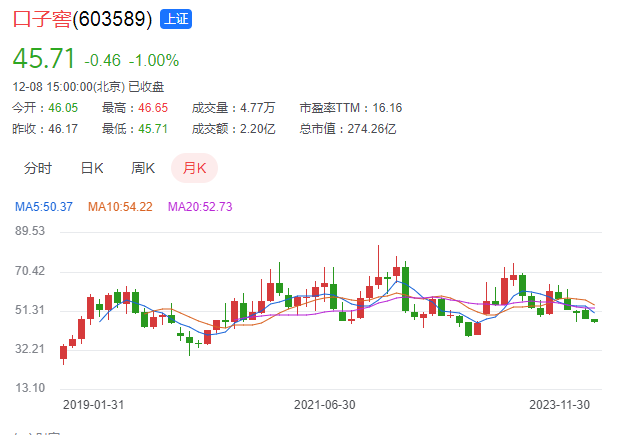
Task: Click the 2019-01-31 date axis label
Action: point(94,405)
